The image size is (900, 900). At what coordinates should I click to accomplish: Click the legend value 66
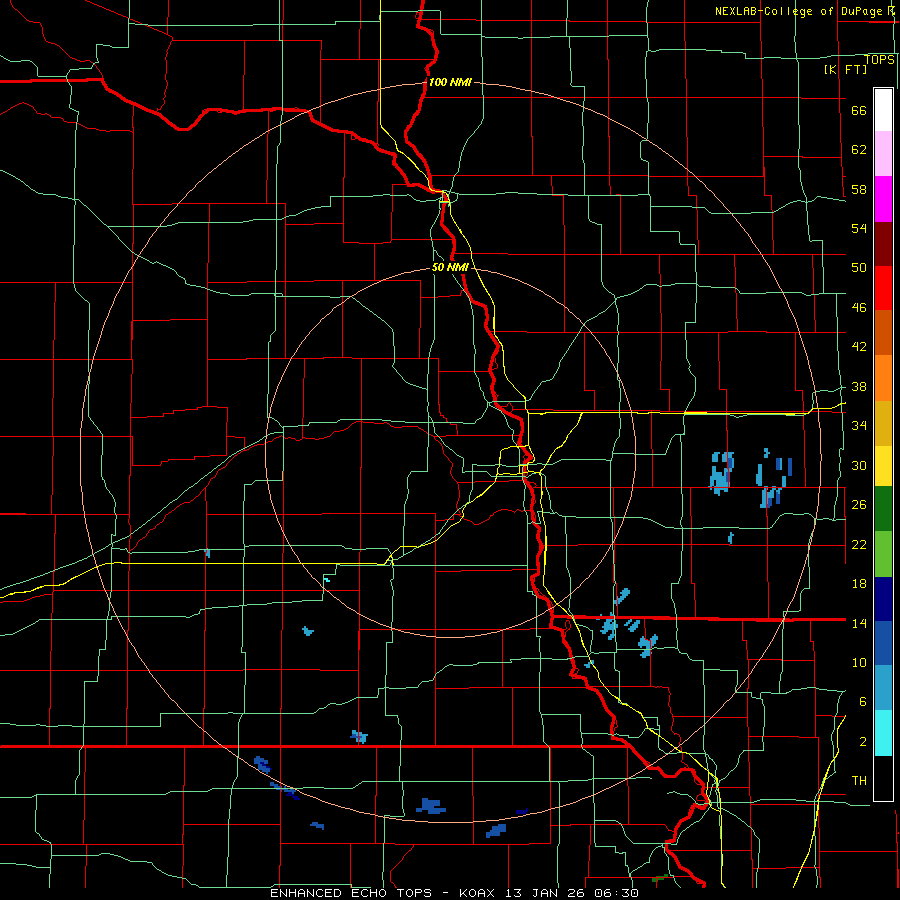tap(859, 110)
